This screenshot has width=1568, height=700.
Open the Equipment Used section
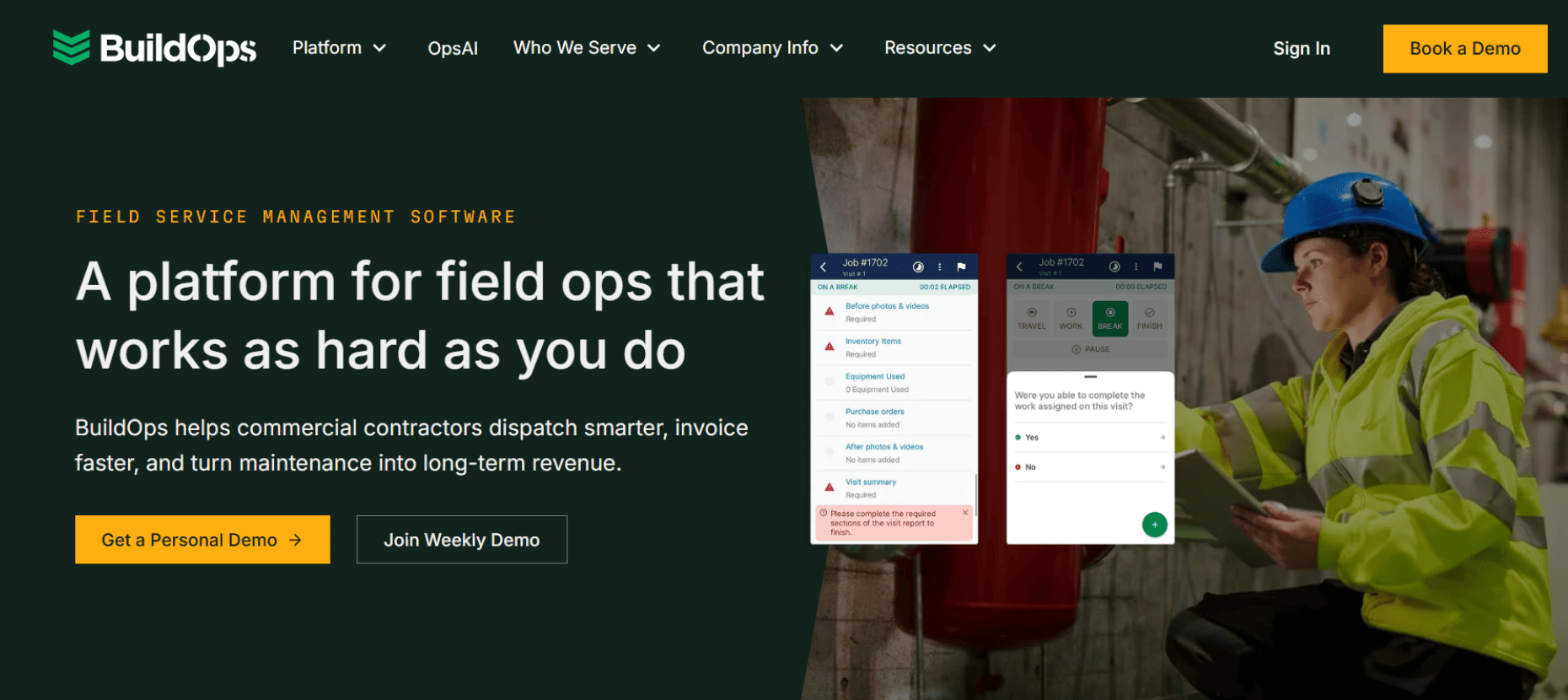pos(894,383)
